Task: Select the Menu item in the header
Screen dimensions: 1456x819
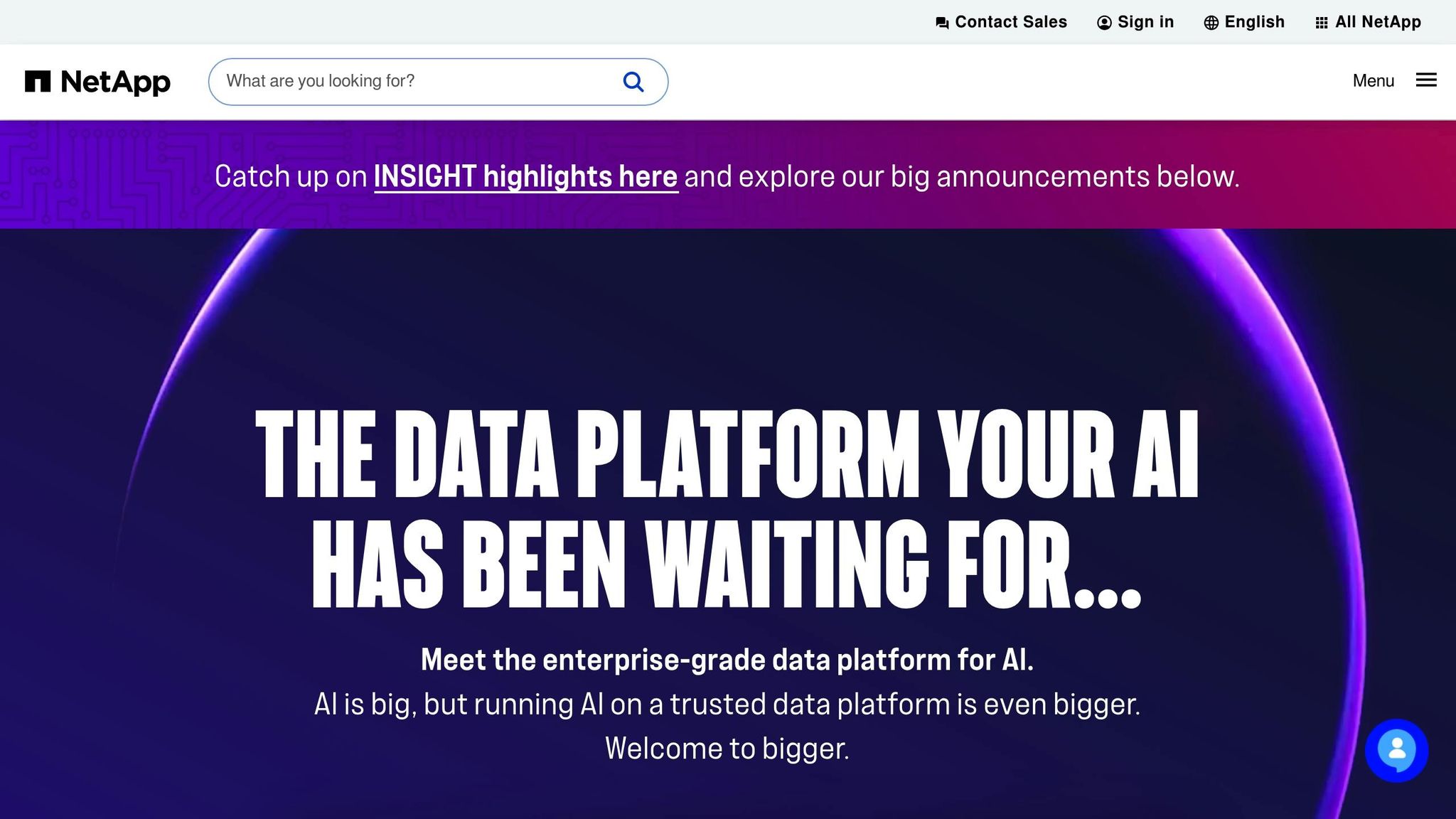Action: click(x=1372, y=80)
